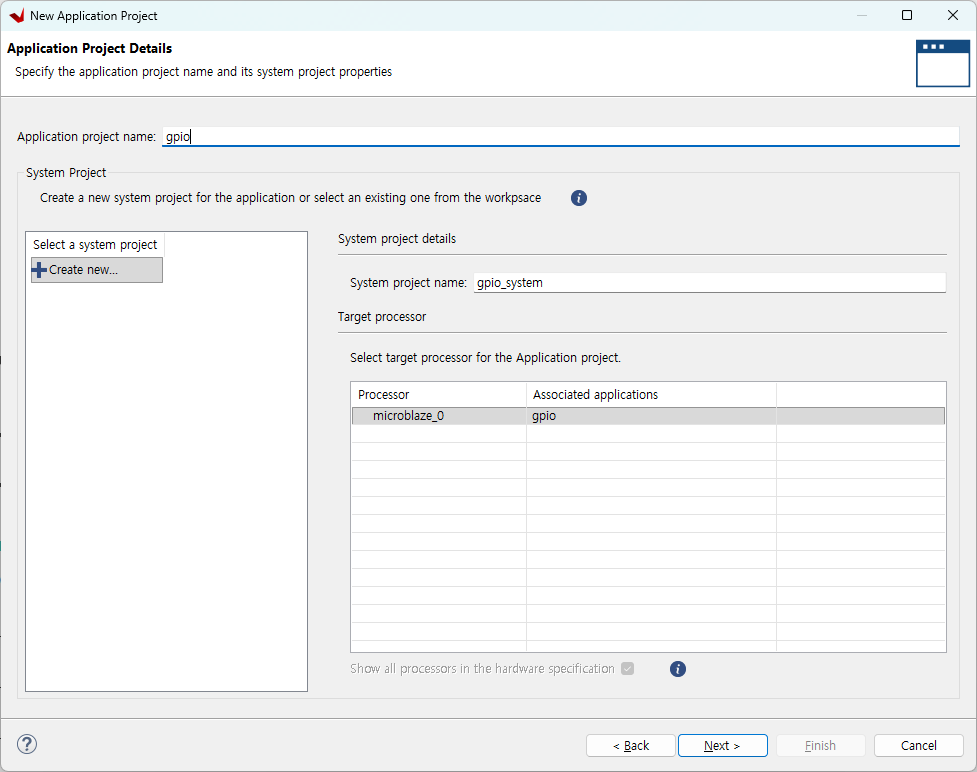Go back with the Back button
Viewport: 977px width, 772px height.
(631, 746)
